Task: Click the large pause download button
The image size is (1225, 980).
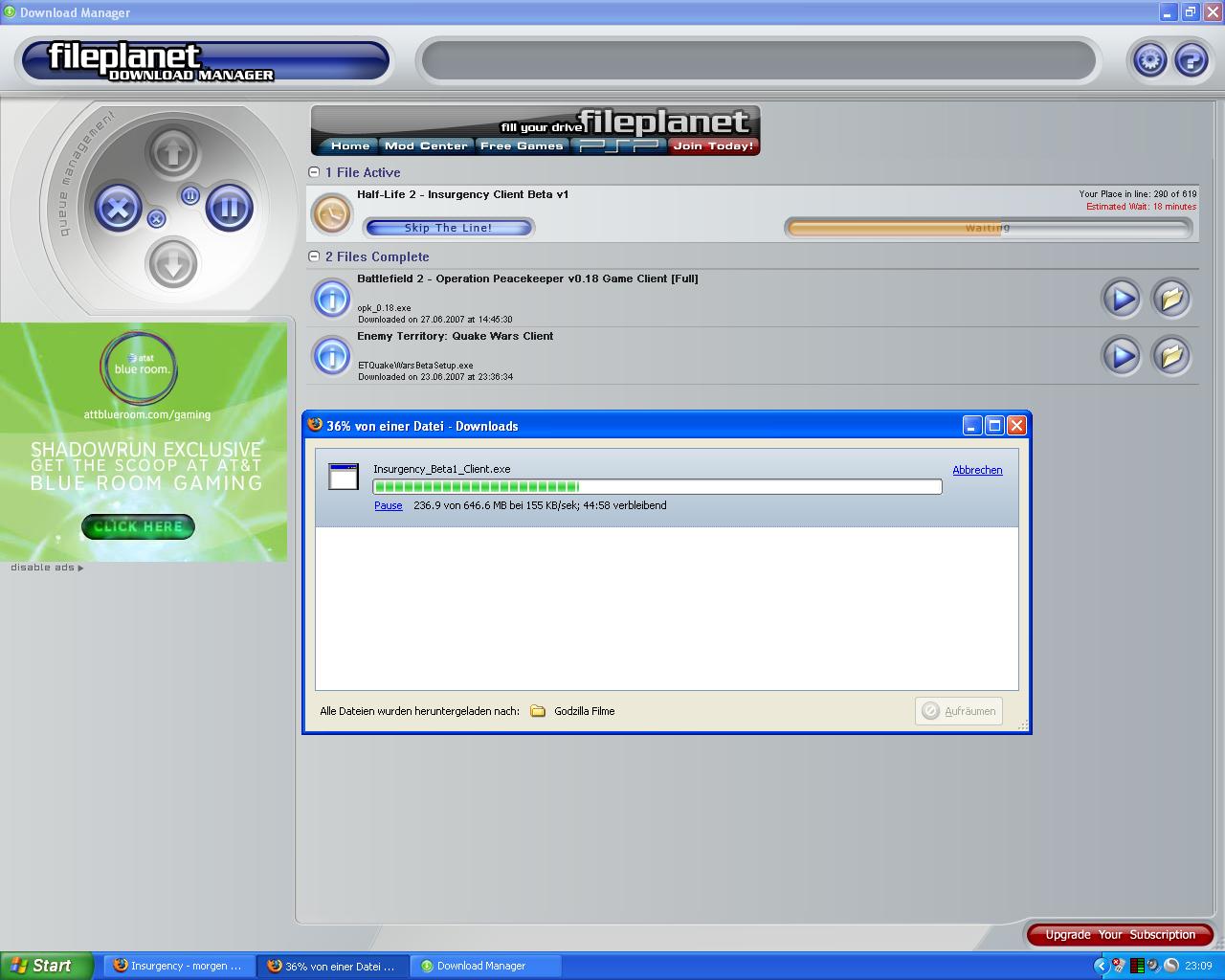Action: click(229, 208)
